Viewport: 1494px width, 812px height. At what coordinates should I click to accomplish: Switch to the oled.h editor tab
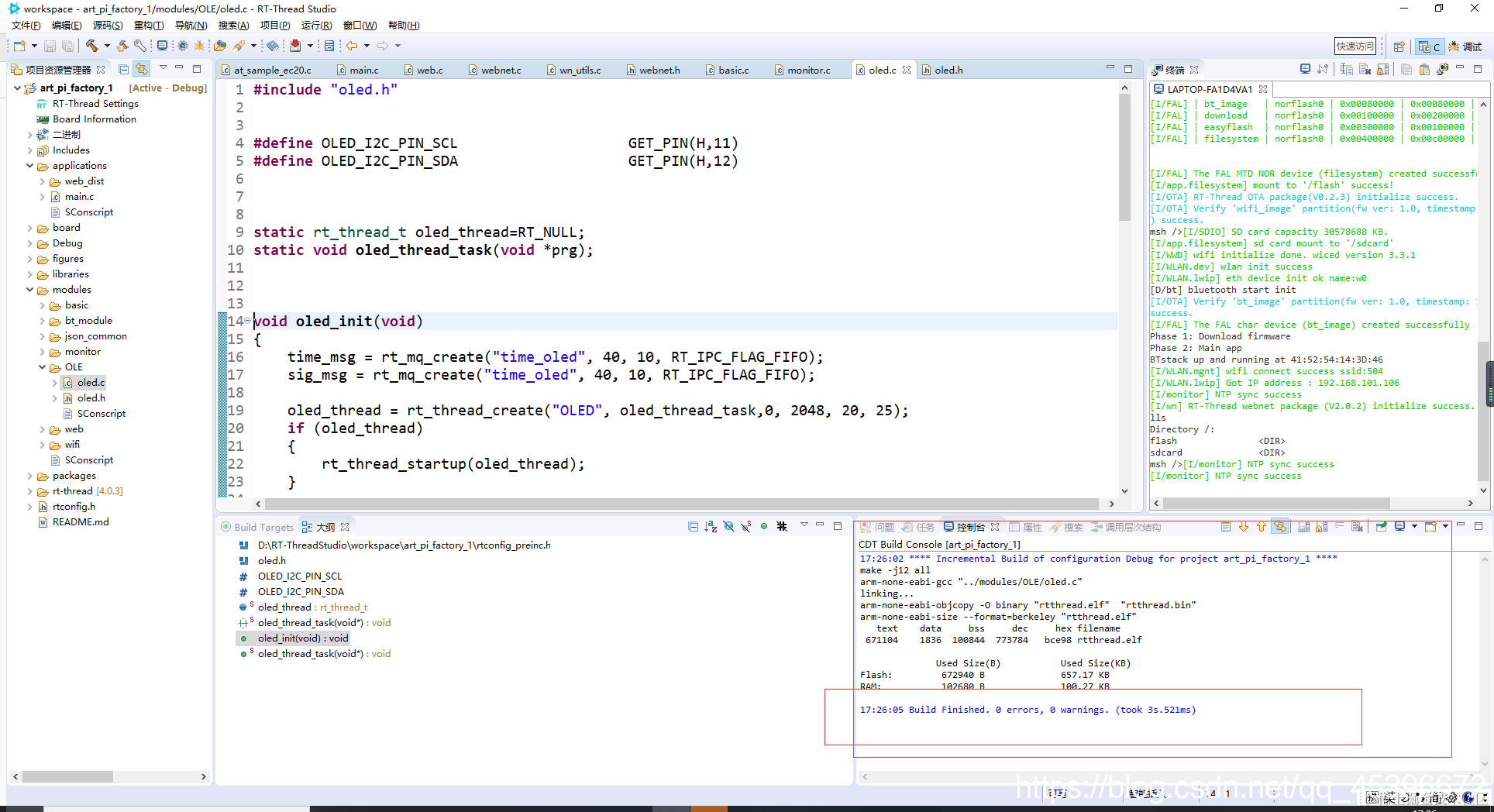click(948, 70)
